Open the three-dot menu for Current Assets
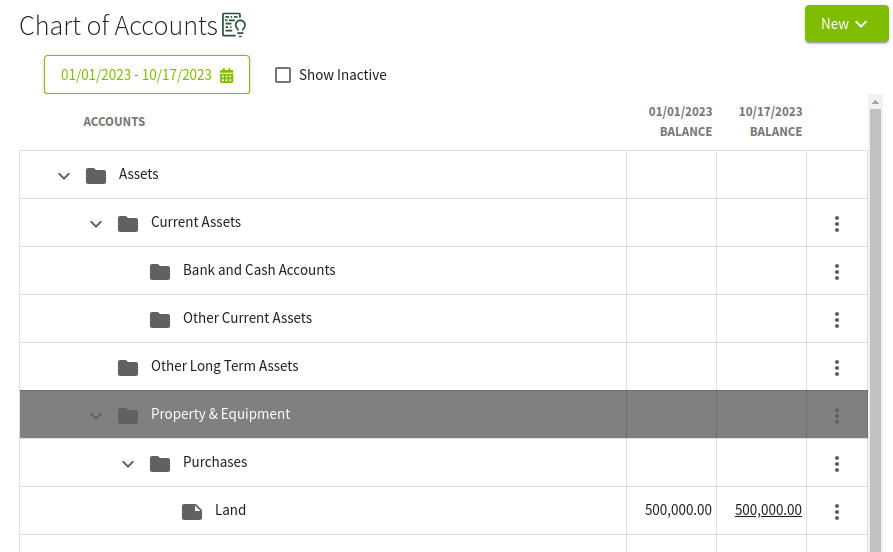893x552 pixels. point(837,224)
